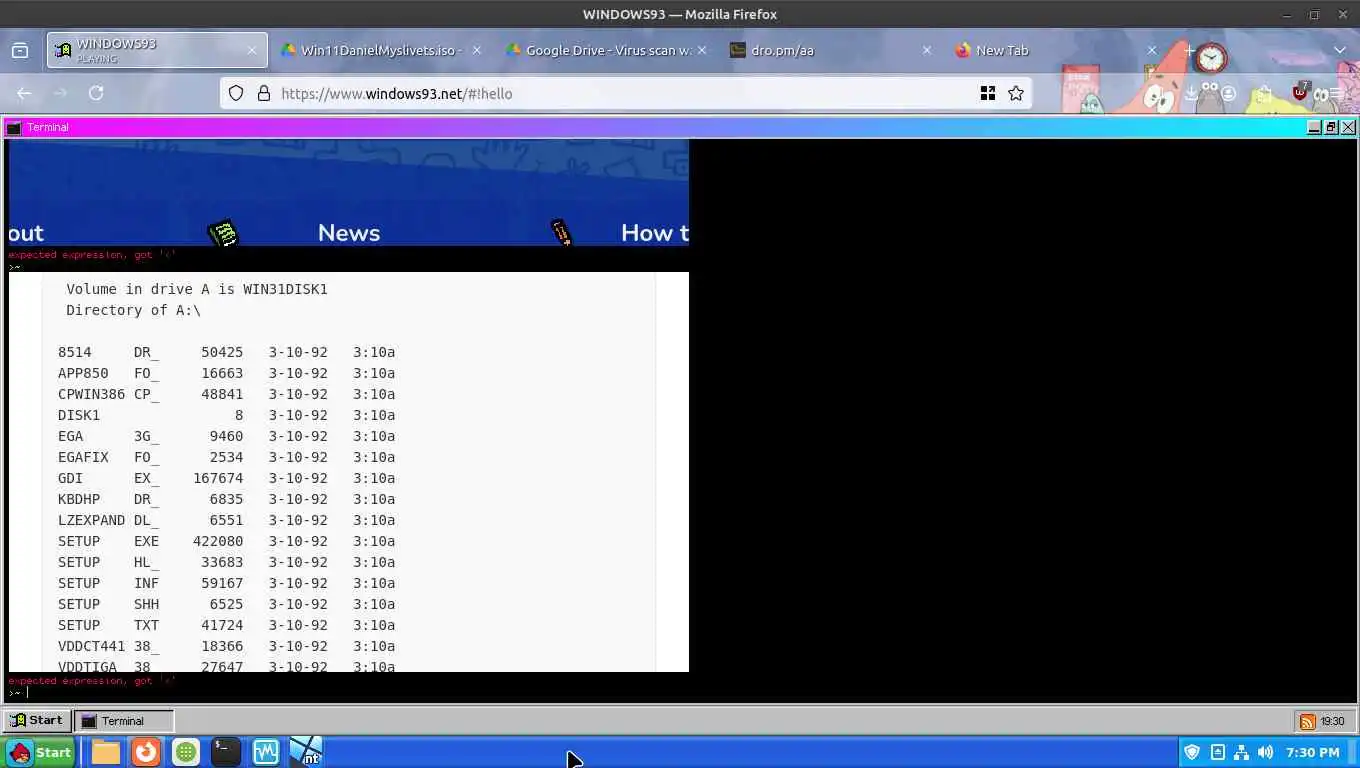Open the OS Start menu with bird icon
1360x768 pixels.
pos(40,752)
